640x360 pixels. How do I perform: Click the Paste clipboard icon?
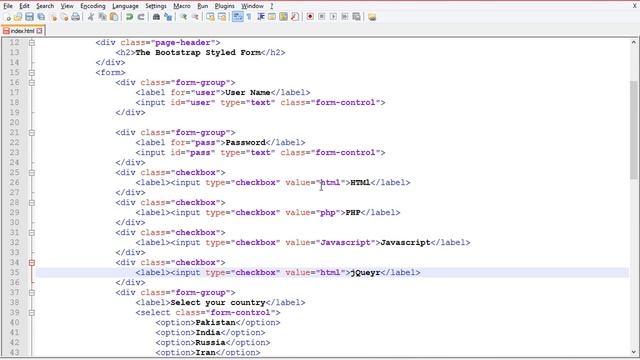click(x=114, y=17)
